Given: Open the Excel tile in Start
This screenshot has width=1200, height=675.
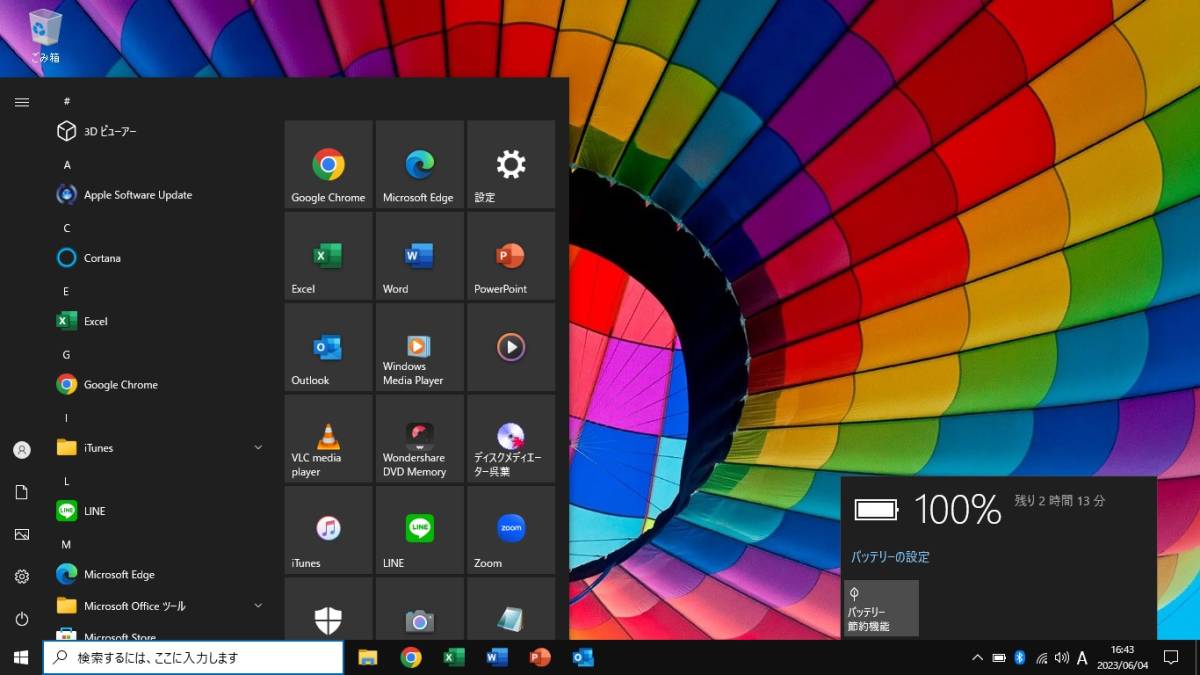Looking at the screenshot, I should tap(328, 256).
